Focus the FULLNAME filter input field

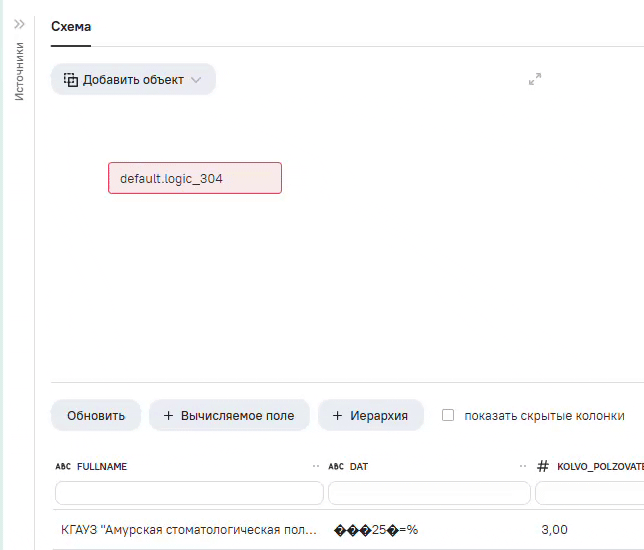click(189, 493)
